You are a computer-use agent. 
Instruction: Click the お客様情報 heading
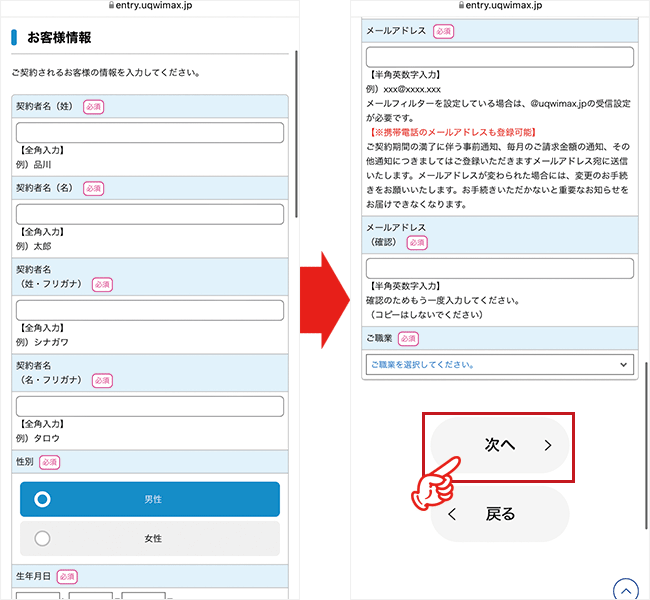click(59, 37)
